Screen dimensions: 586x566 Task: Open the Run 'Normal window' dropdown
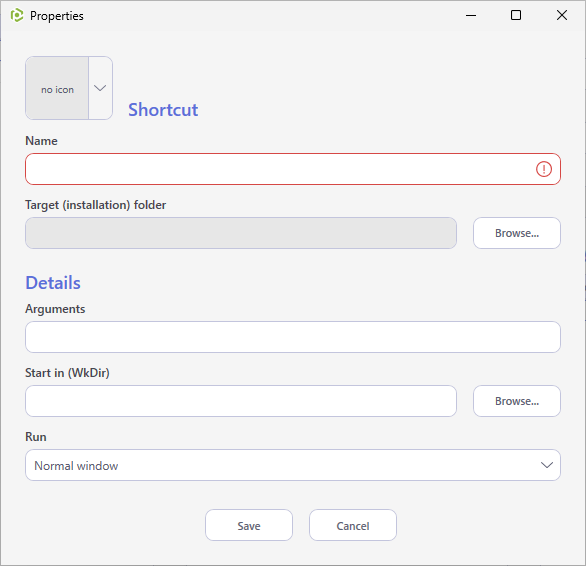point(293,465)
